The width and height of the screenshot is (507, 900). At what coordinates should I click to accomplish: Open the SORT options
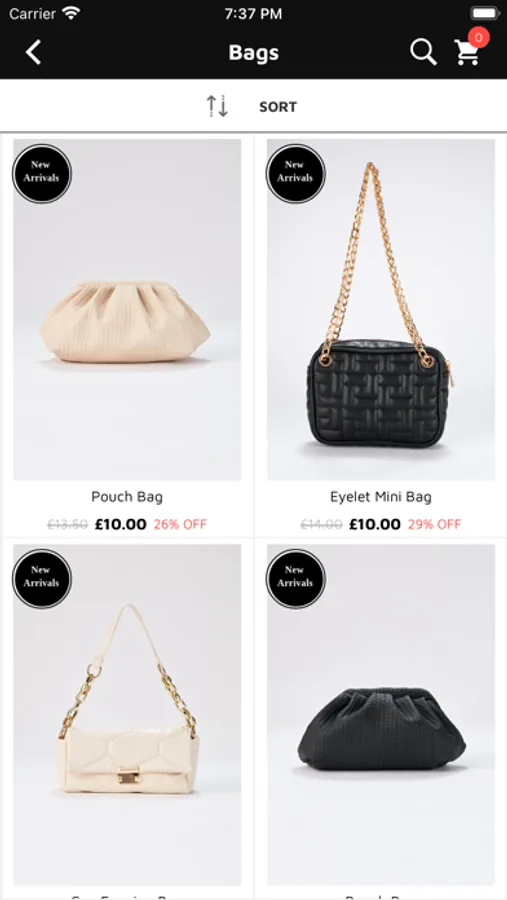click(x=278, y=107)
